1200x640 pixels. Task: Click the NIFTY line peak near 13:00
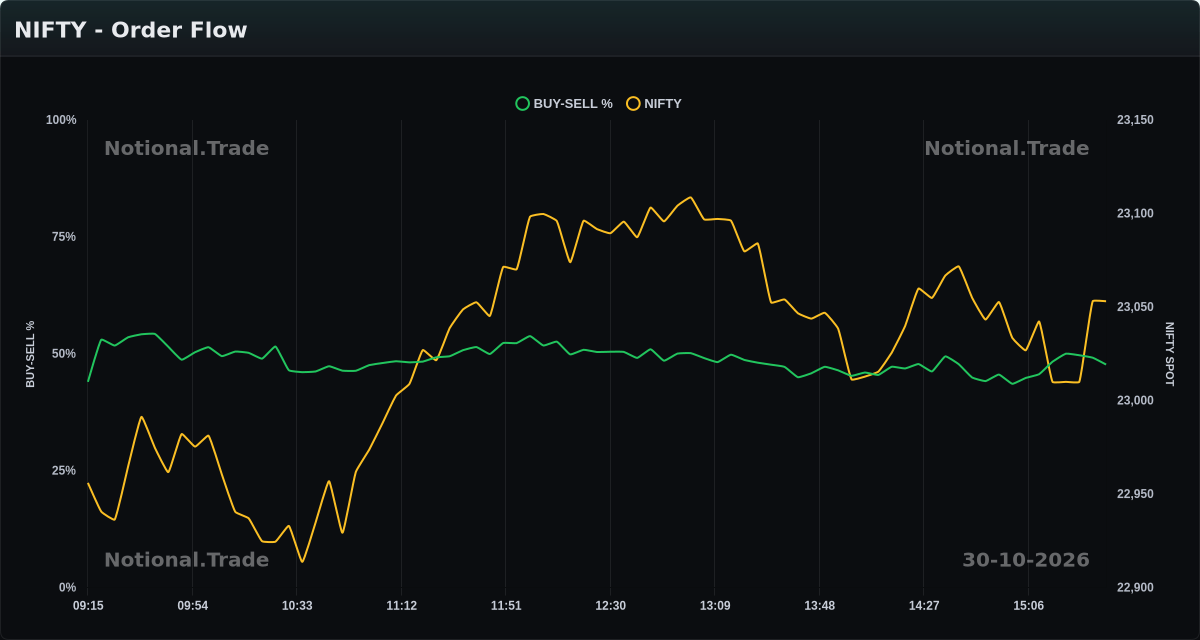point(690,197)
